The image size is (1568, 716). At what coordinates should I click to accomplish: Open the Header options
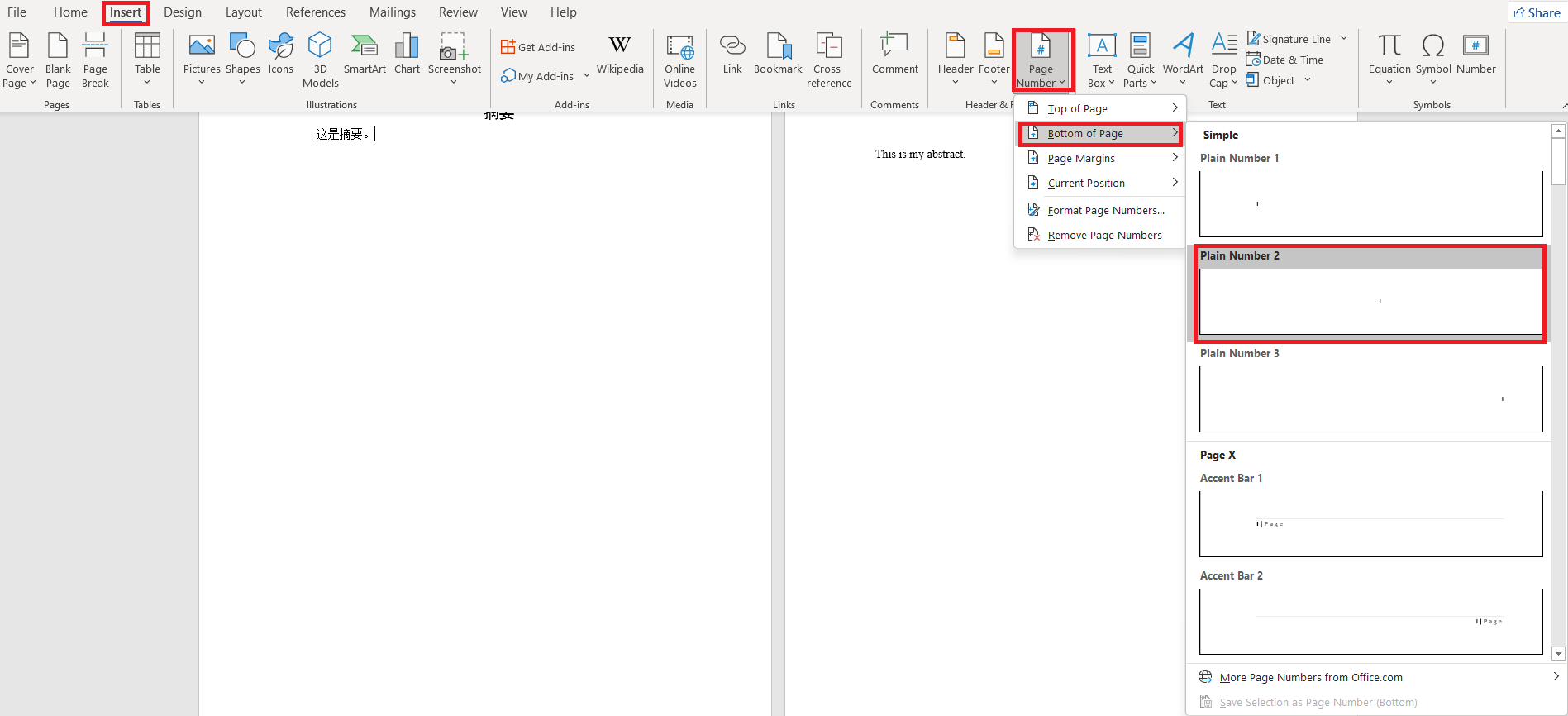(x=956, y=60)
